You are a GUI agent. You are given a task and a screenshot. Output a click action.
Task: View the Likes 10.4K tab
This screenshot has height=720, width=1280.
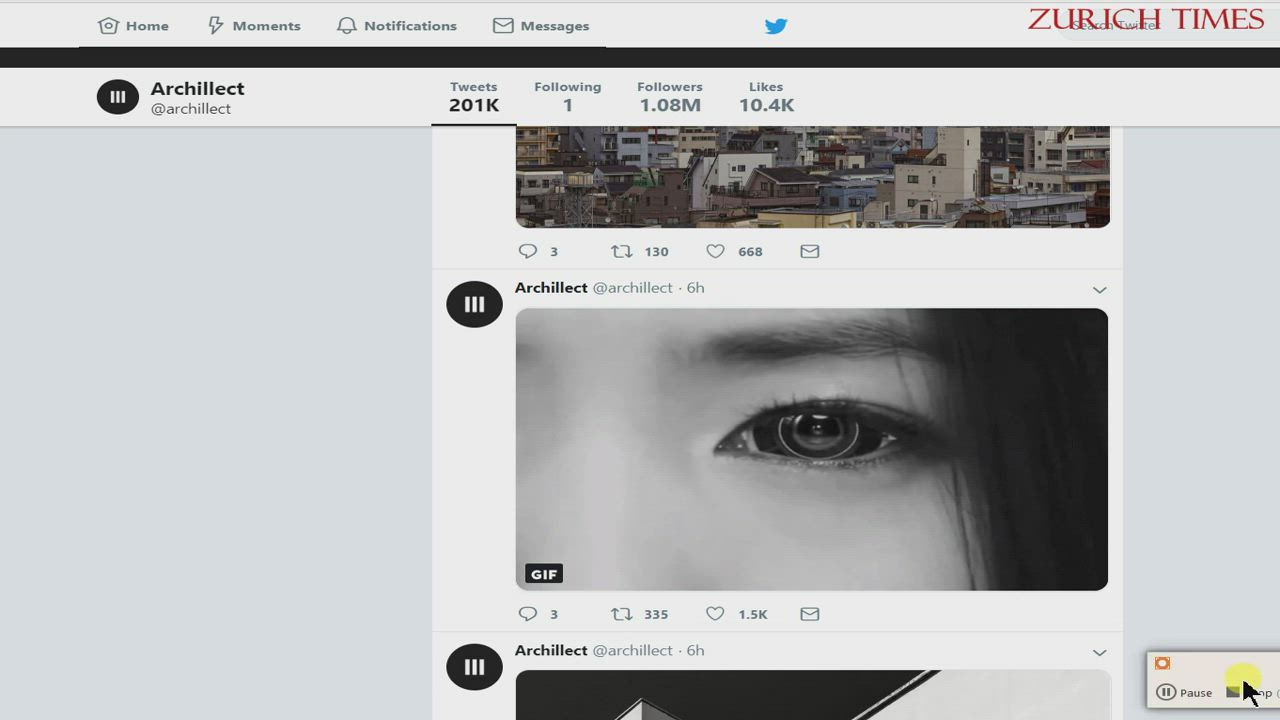(766, 97)
